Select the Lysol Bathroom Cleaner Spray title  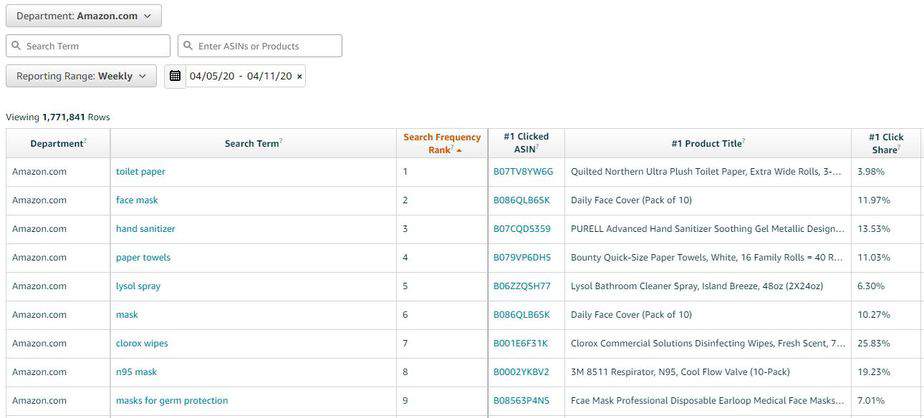coord(697,286)
